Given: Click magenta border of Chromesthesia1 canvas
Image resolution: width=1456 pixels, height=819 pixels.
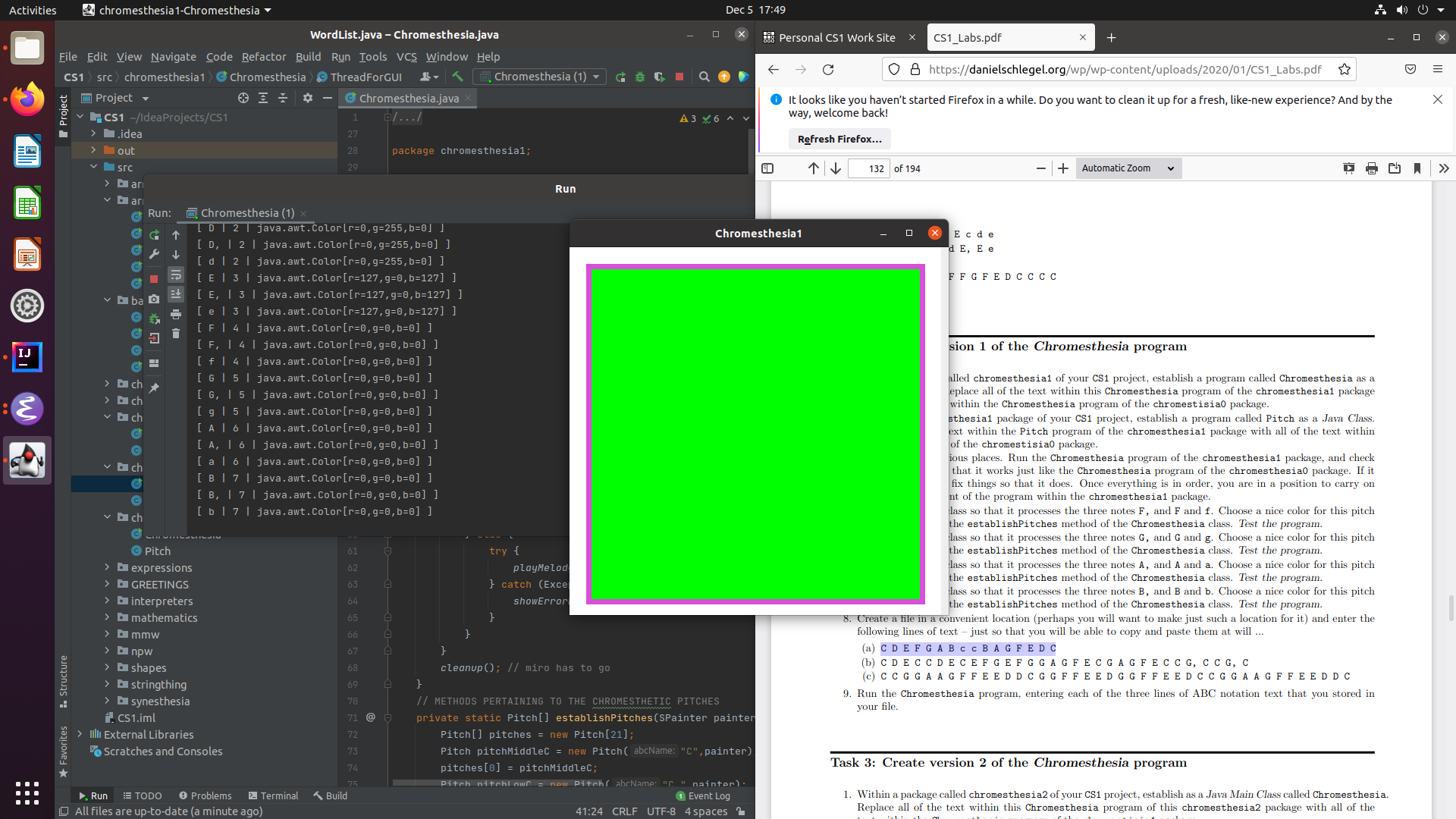Looking at the screenshot, I should 755,266.
